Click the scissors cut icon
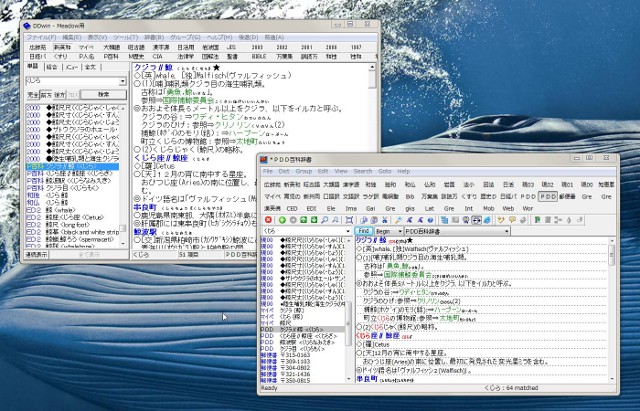The height and width of the screenshot is (411, 640). point(384,220)
